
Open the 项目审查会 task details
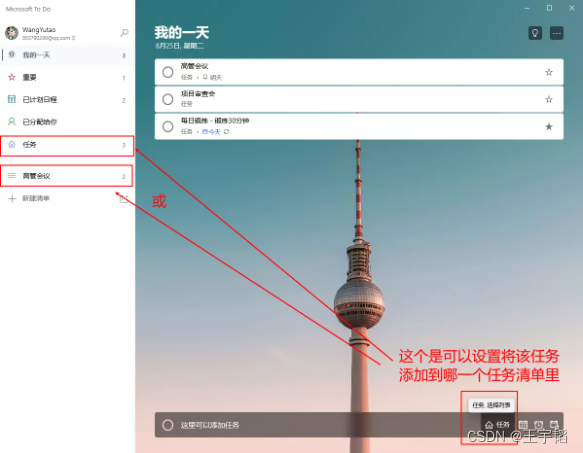(x=359, y=99)
